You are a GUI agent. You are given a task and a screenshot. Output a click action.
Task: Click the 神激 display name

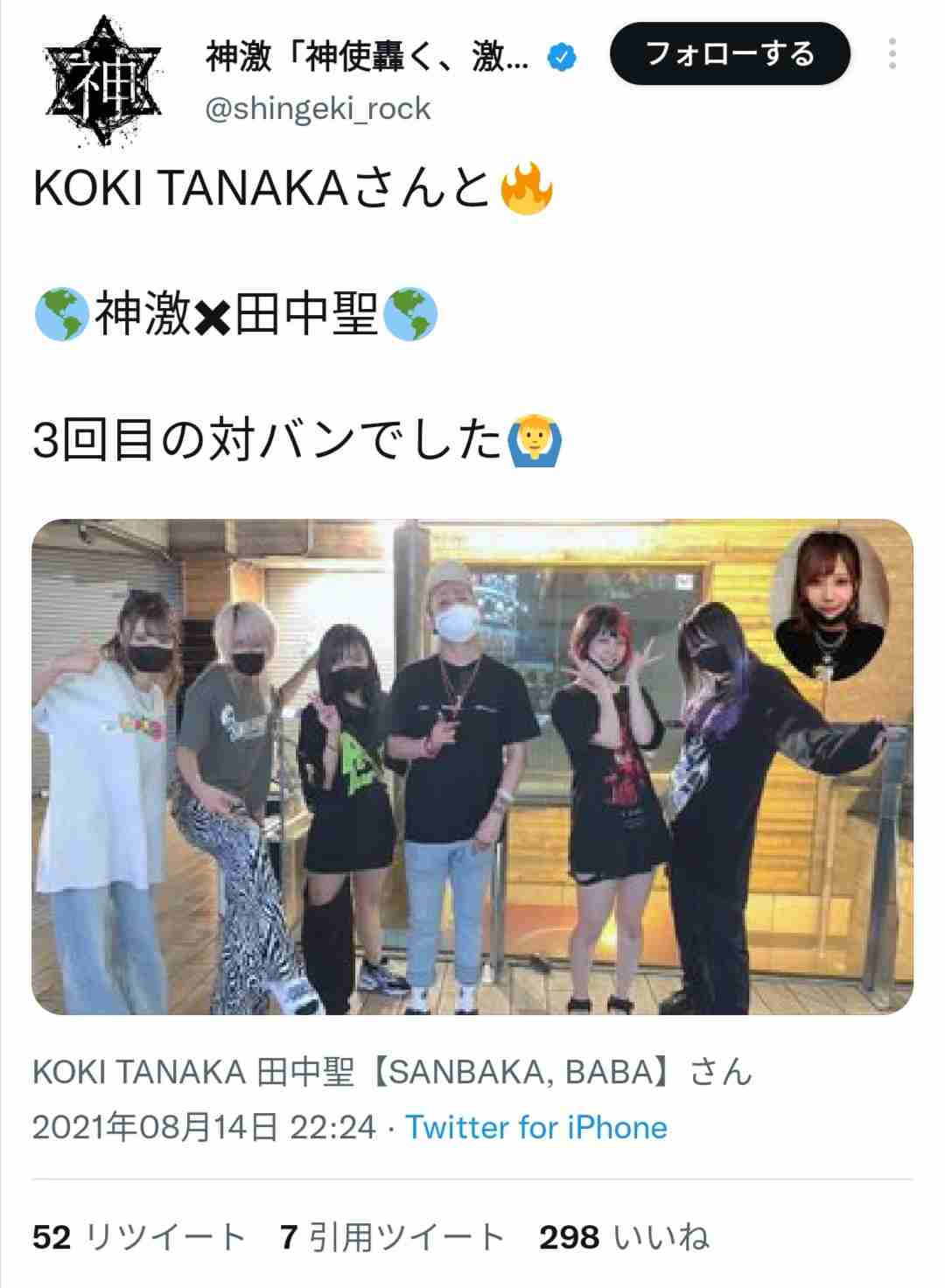[367, 58]
